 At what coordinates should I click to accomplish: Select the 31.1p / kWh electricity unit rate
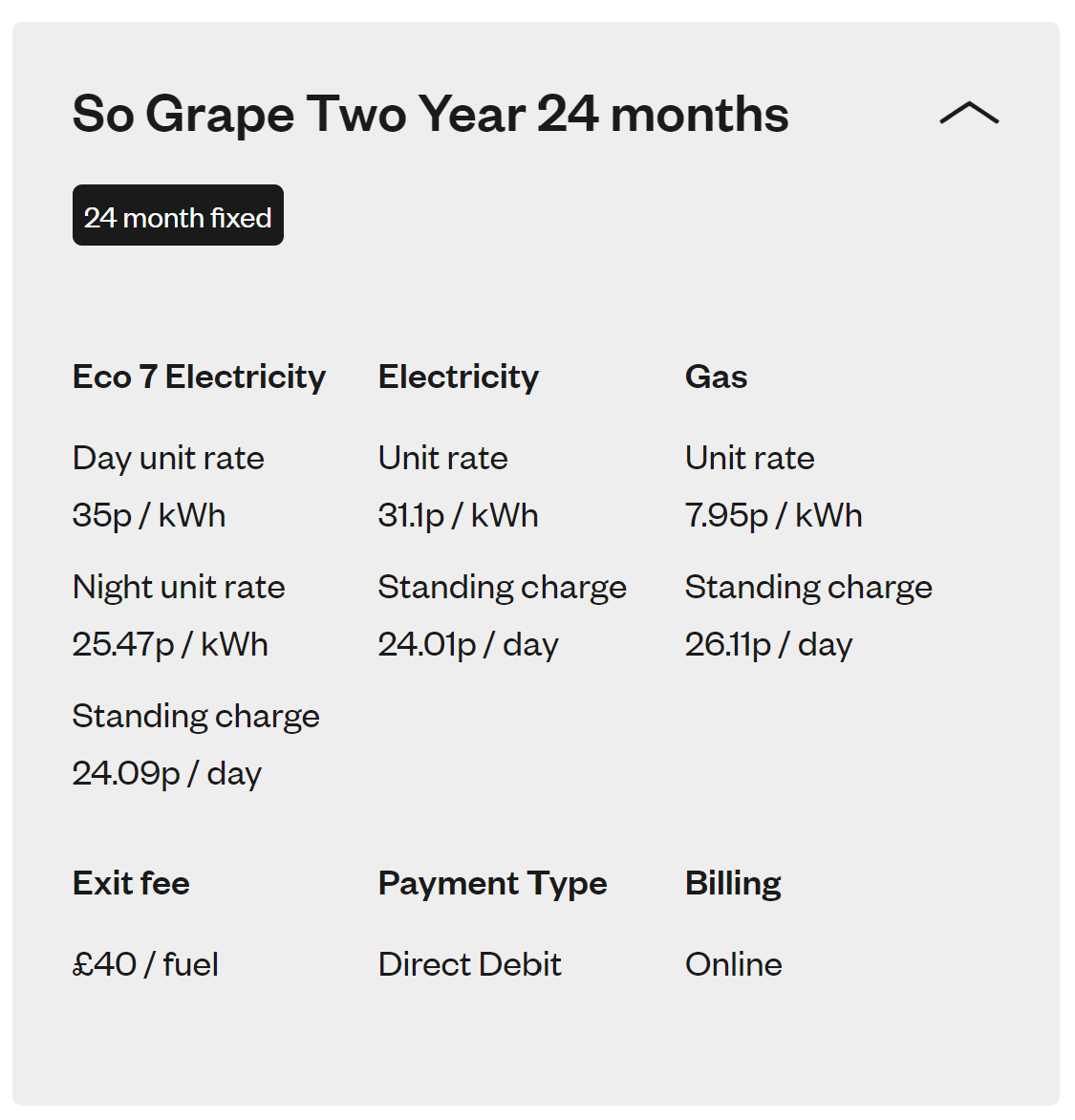click(x=458, y=516)
